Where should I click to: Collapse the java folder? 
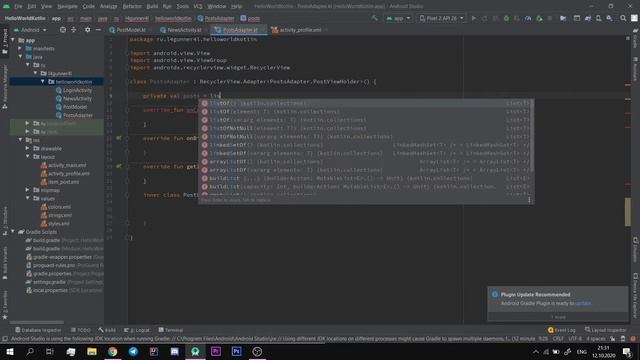pos(20,57)
